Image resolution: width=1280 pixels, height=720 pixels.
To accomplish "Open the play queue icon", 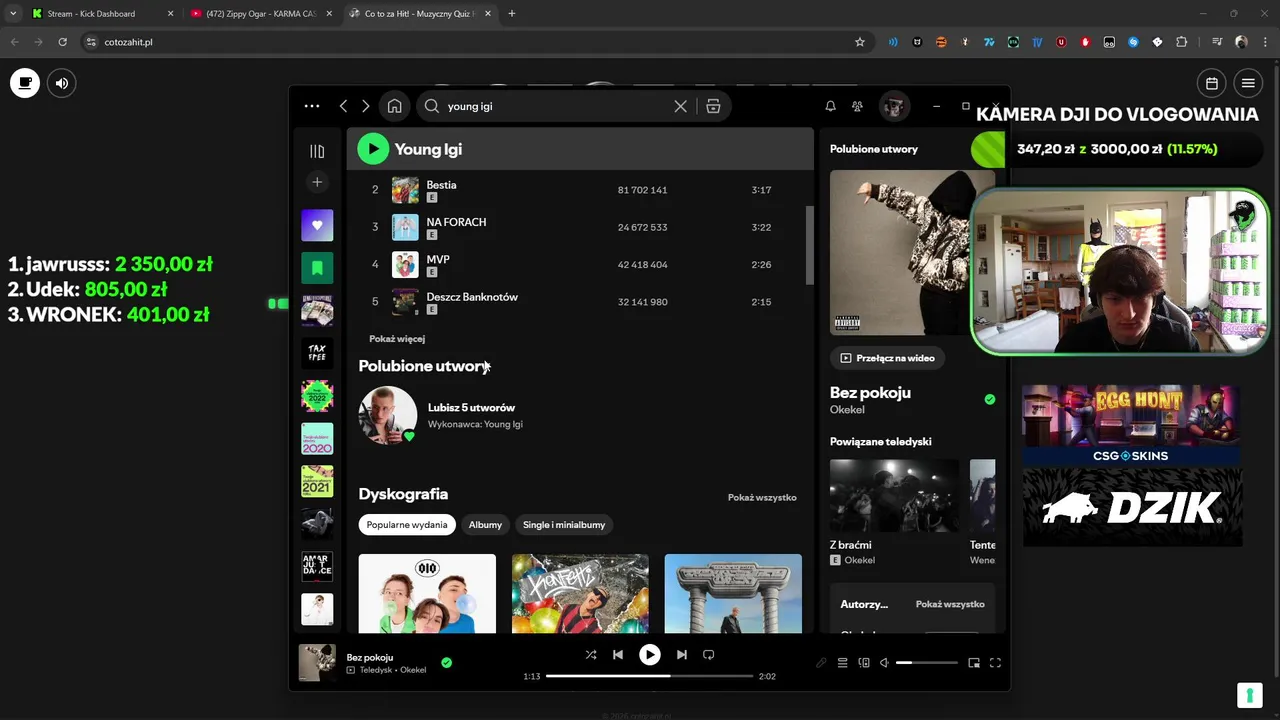I will (x=842, y=663).
